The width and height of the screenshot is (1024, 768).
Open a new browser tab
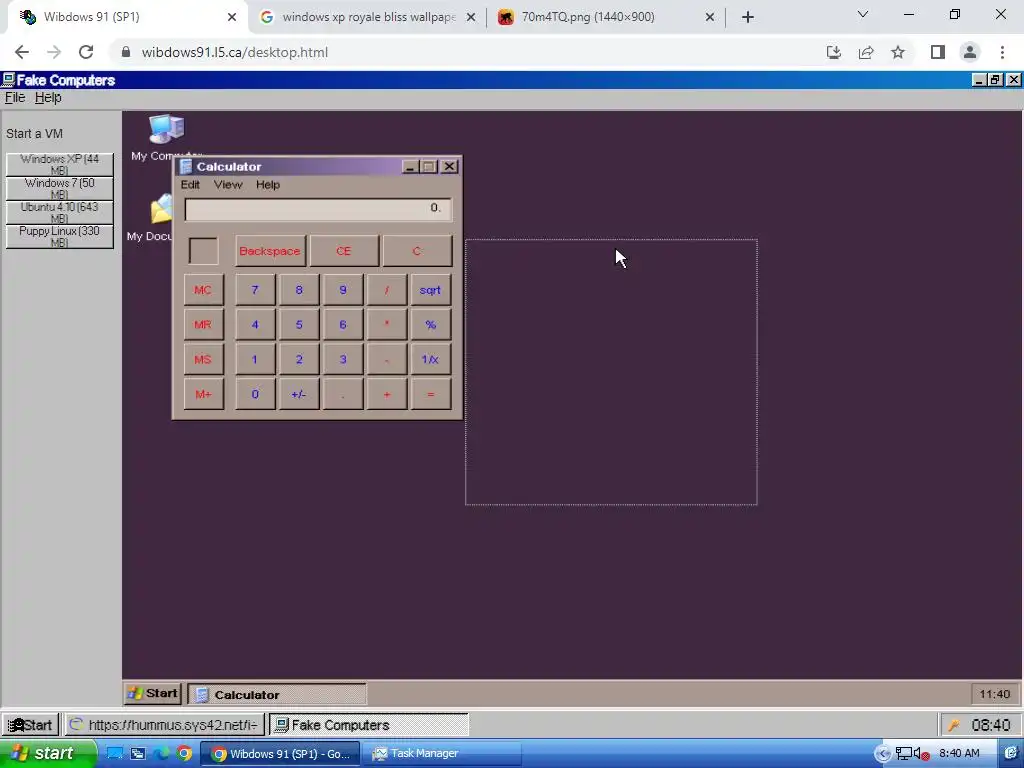point(748,17)
